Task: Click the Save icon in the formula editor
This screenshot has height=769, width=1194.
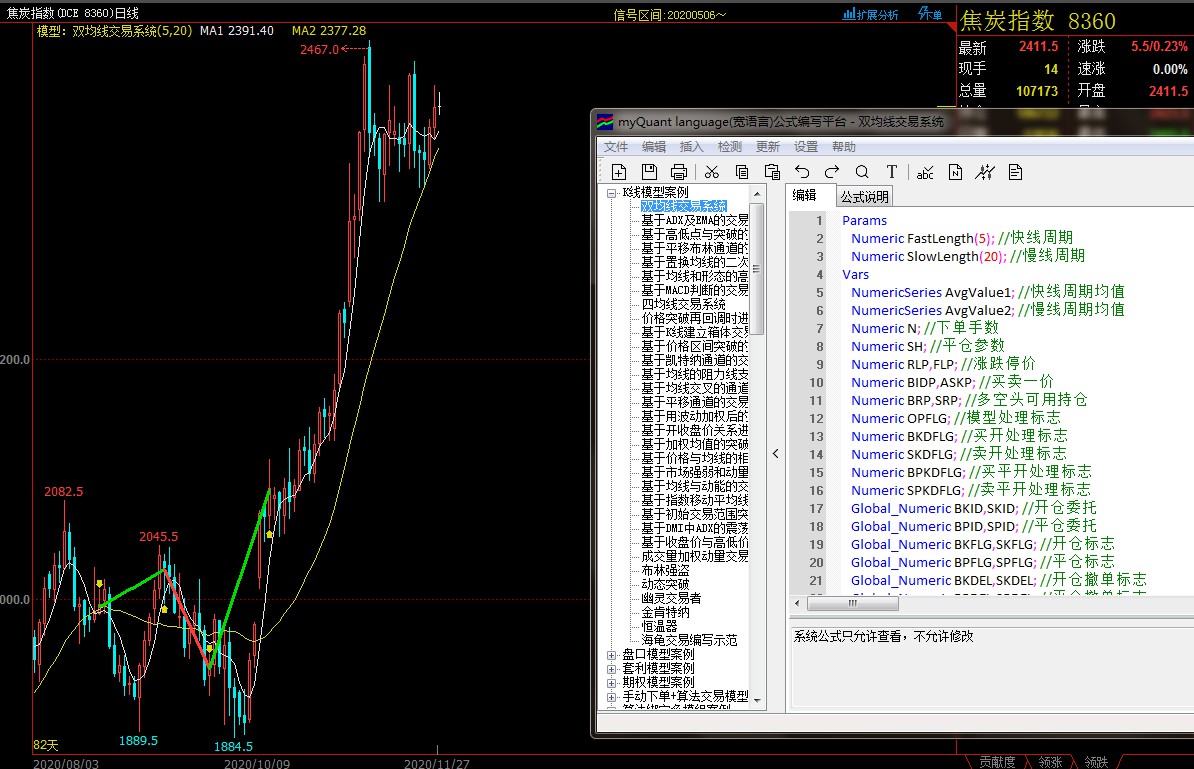Action: pos(649,172)
